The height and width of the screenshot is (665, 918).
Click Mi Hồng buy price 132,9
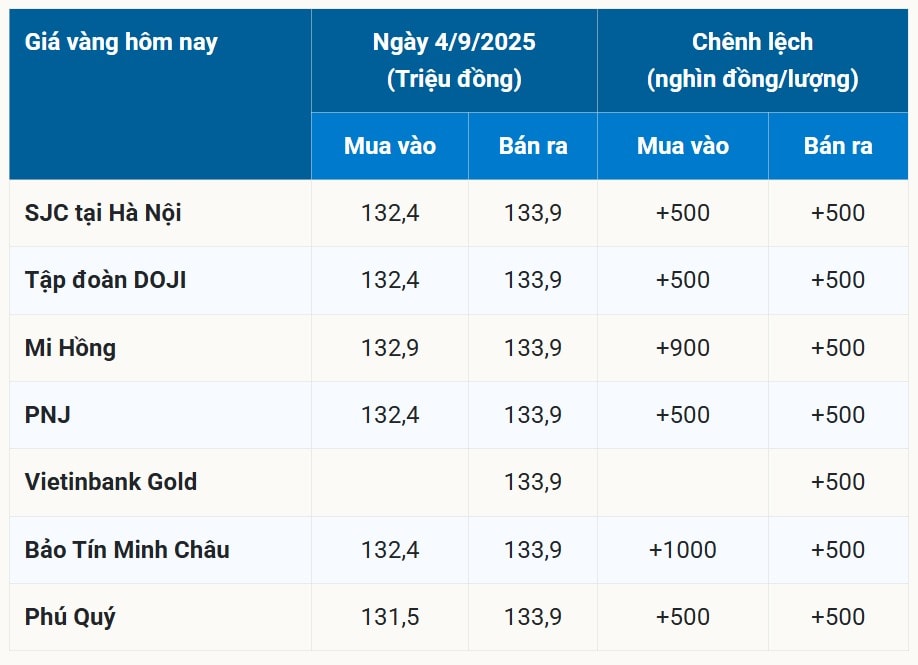pos(390,348)
